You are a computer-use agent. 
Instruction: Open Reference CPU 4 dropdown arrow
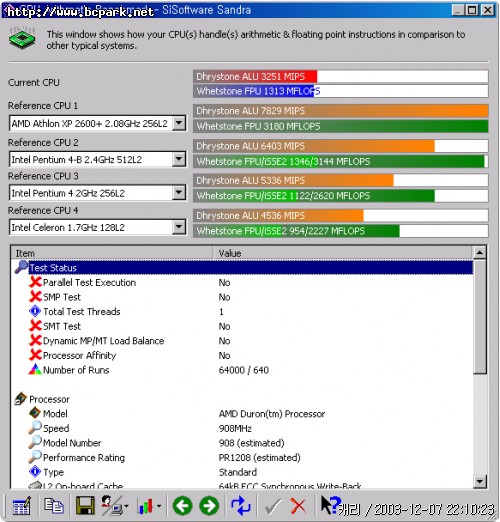pyautogui.click(x=179, y=227)
